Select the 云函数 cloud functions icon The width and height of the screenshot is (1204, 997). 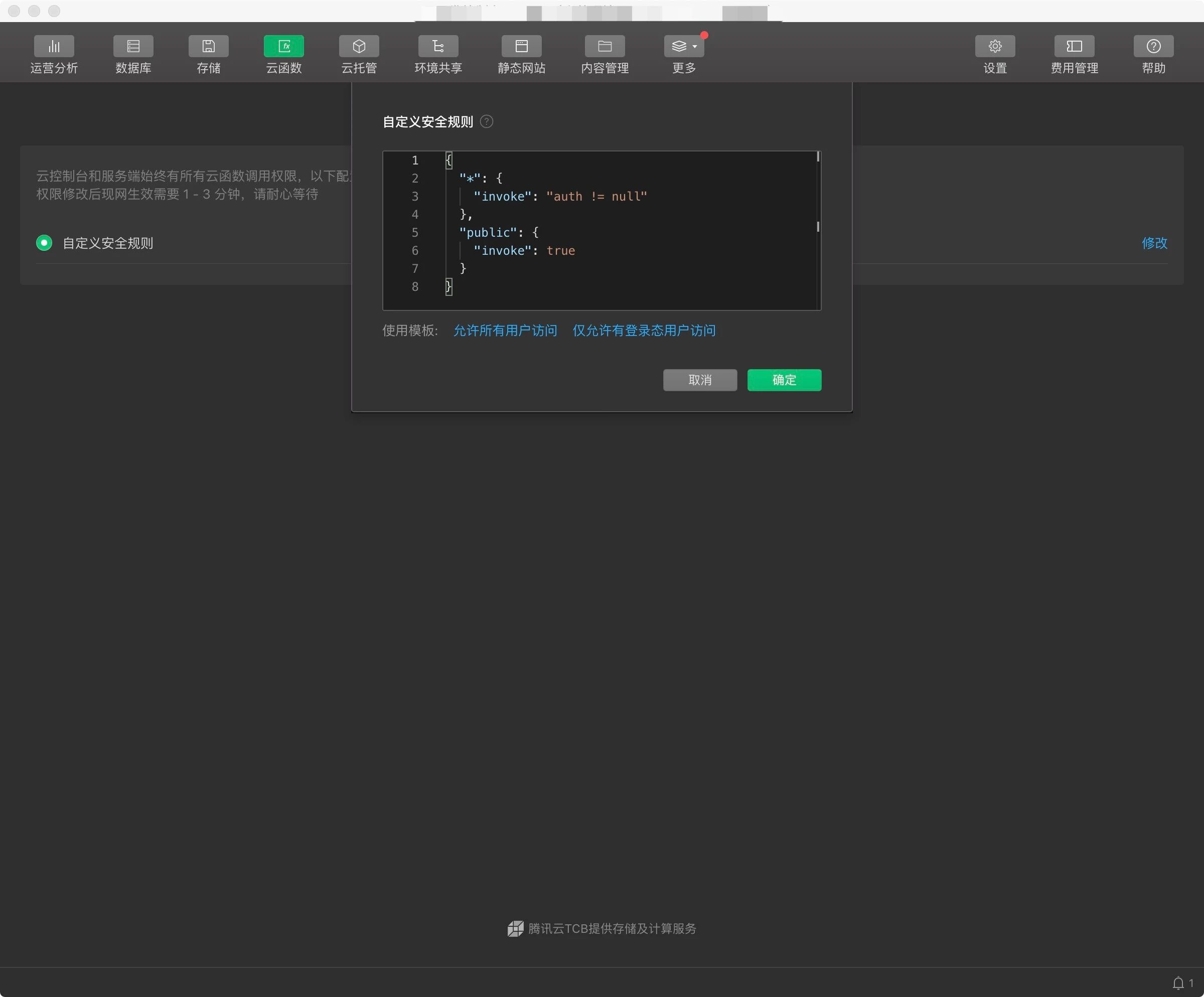(x=284, y=47)
